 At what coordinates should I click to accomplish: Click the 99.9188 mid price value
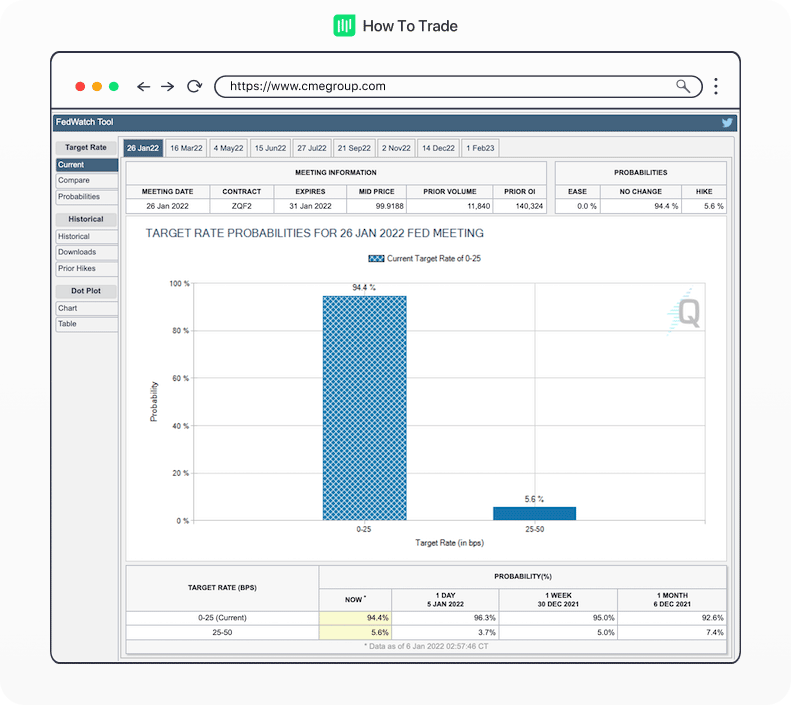(389, 206)
